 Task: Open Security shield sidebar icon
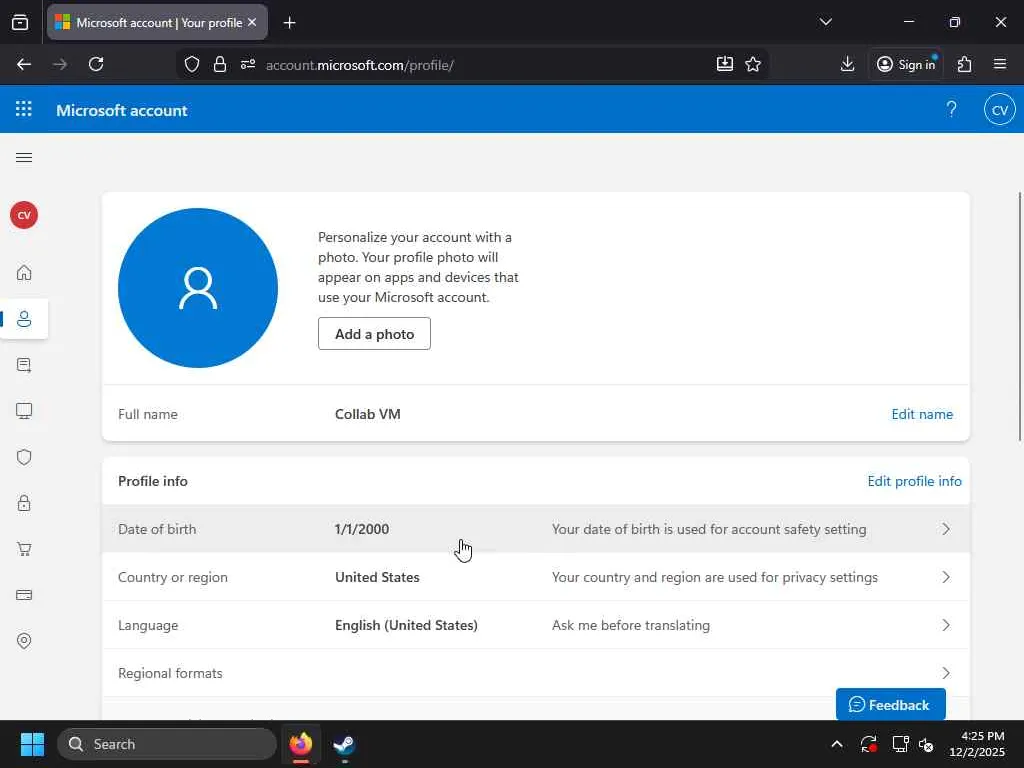(24, 457)
